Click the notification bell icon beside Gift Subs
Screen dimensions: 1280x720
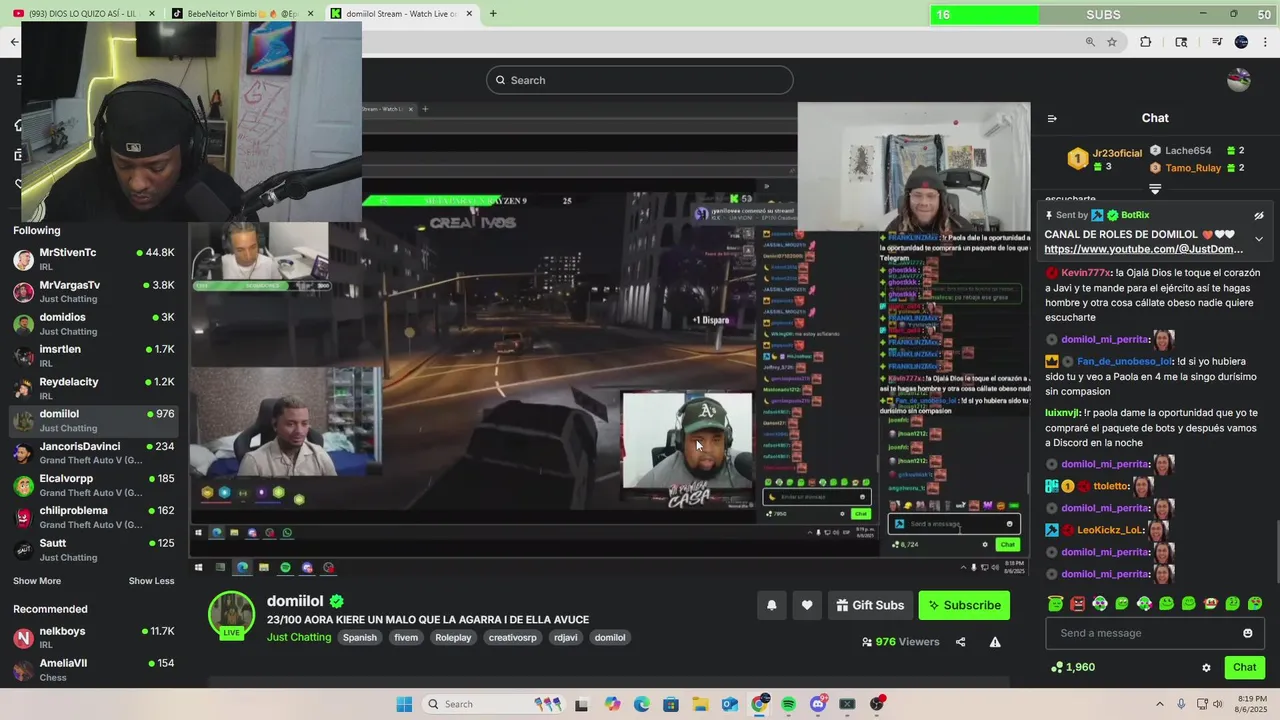pos(771,605)
